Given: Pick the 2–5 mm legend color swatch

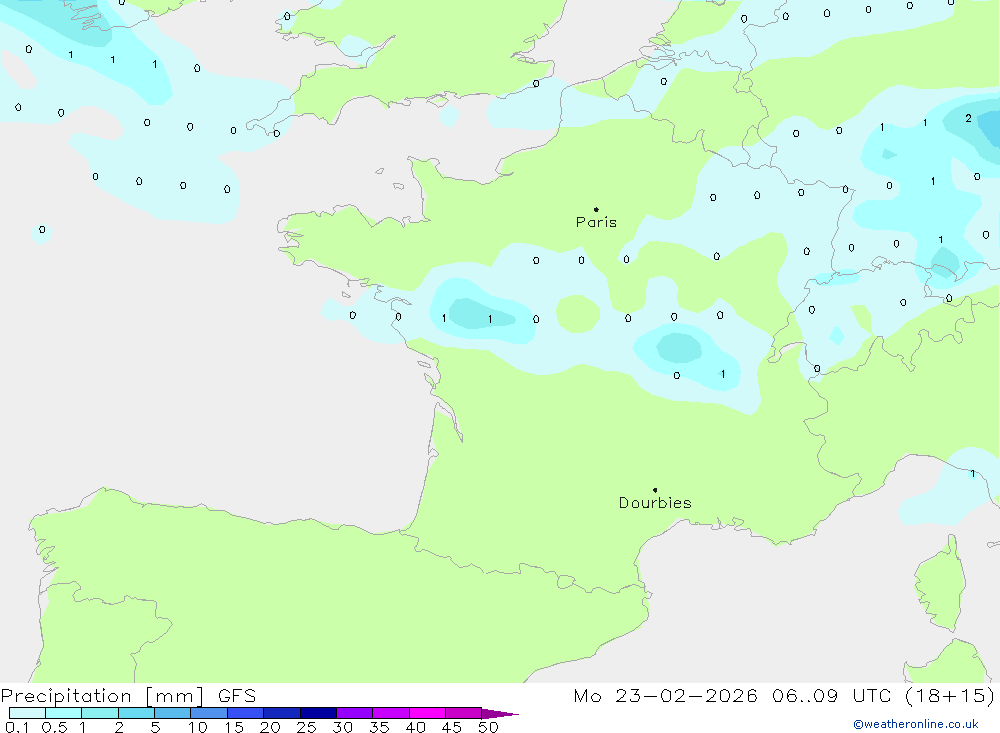Looking at the screenshot, I should tap(136, 713).
